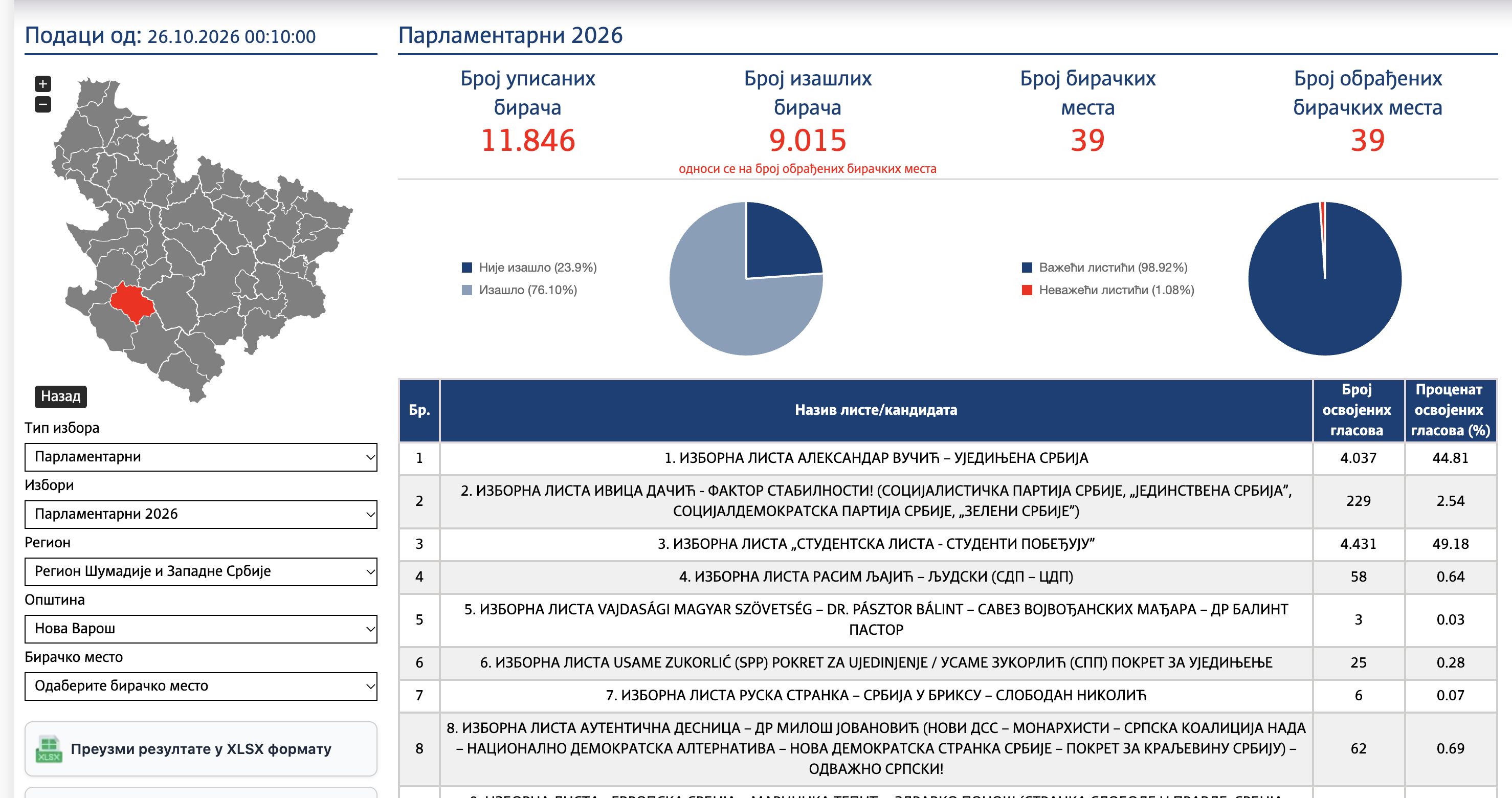Select the РАСИМ ЉАЈИЋ – ЉУДСКИ row
1512x798 pixels.
coord(948,577)
